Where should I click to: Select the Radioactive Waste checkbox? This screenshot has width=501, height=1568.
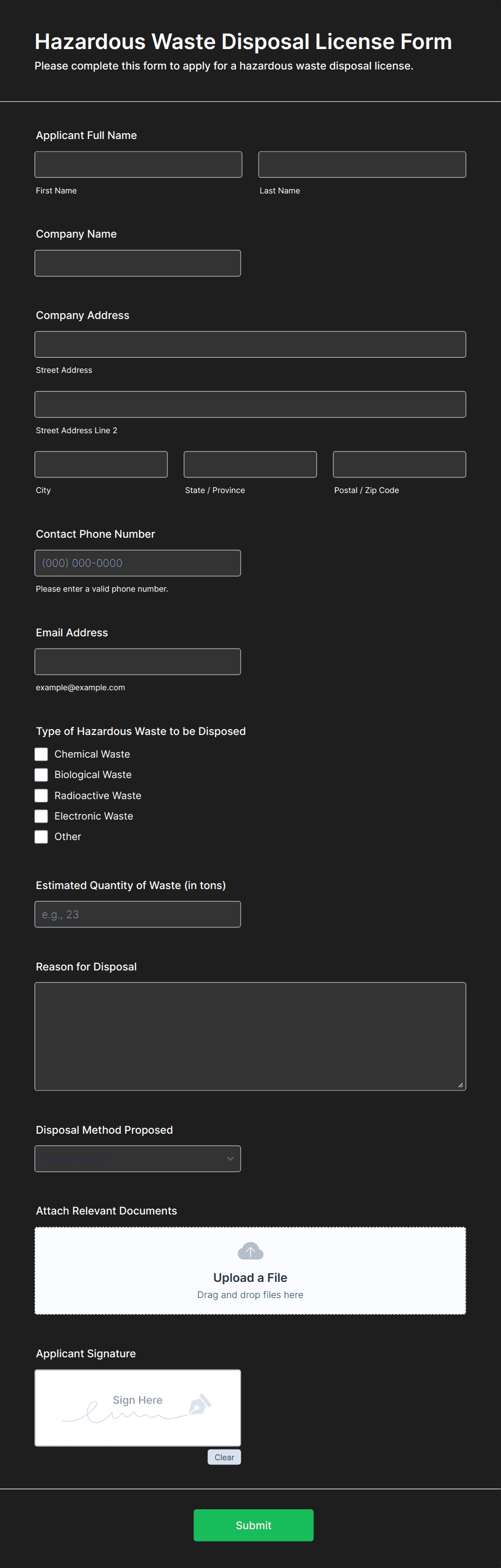pyautogui.click(x=41, y=795)
